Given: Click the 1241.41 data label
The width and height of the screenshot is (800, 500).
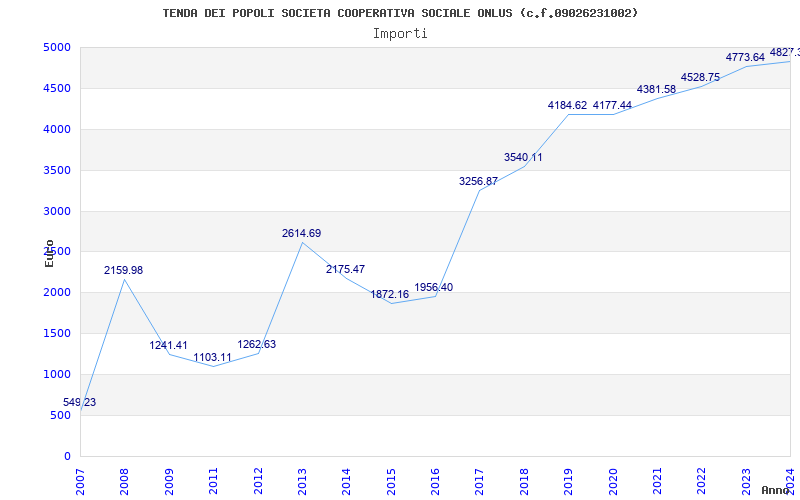Looking at the screenshot, I should pos(169,346).
